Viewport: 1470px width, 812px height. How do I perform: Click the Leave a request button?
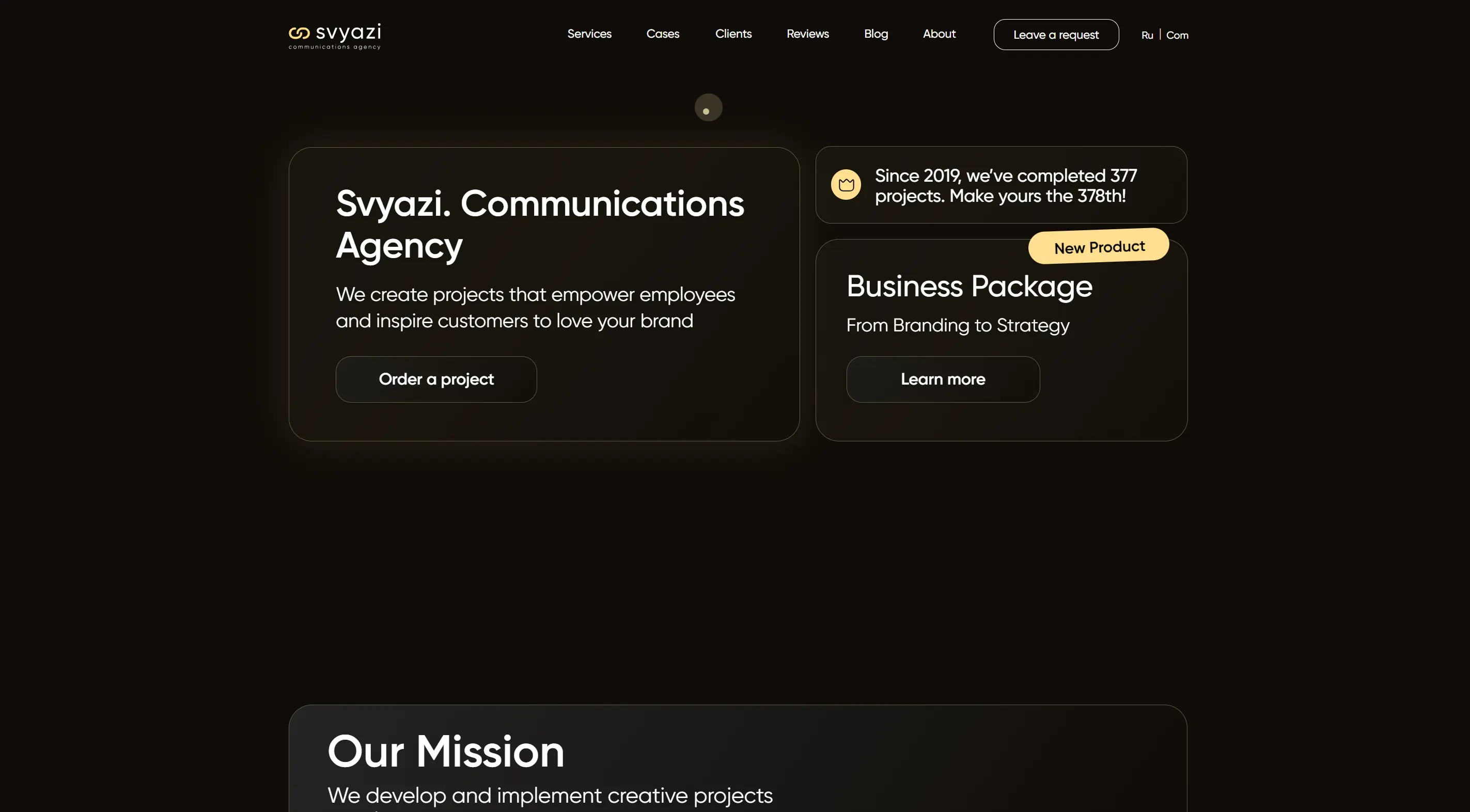(x=1056, y=35)
